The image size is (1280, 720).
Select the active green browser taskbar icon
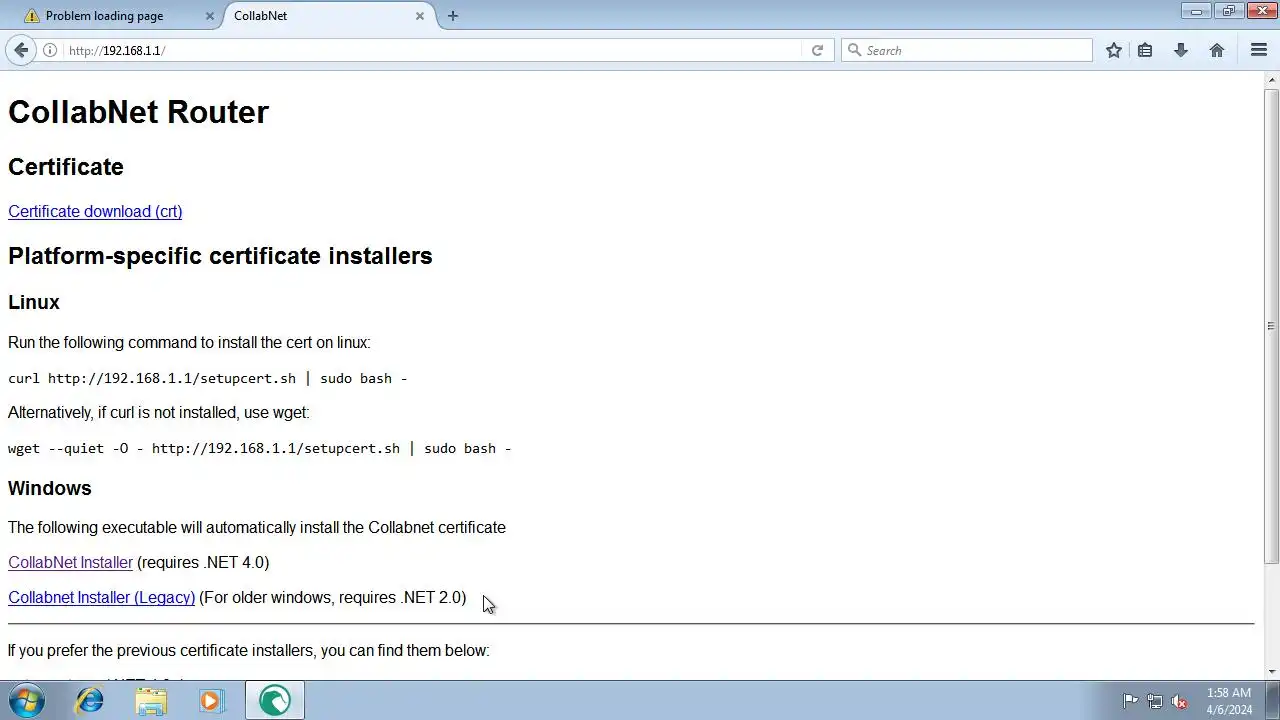(x=275, y=700)
